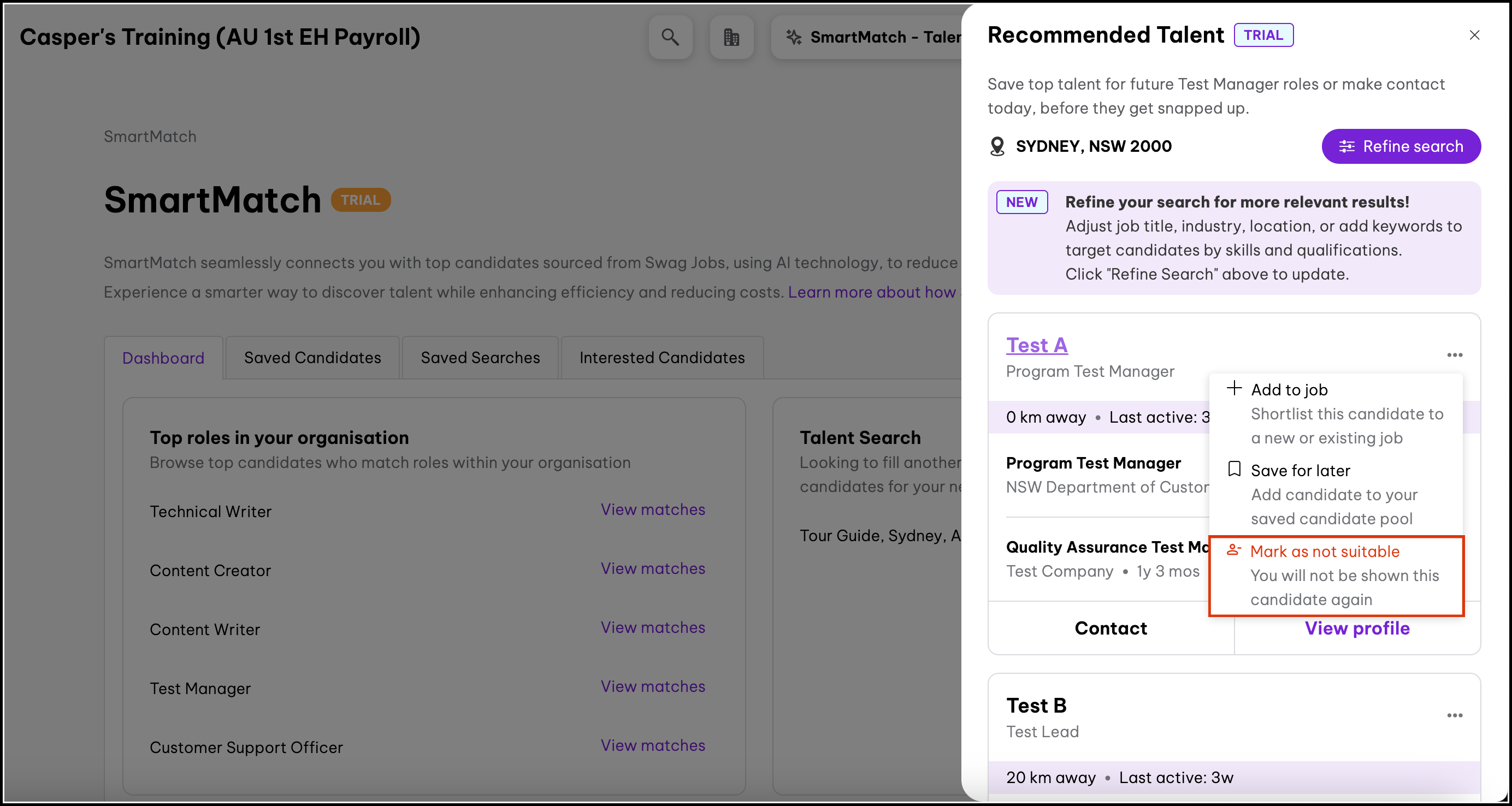
Task: Open Test A candidate name link
Action: tap(1036, 345)
